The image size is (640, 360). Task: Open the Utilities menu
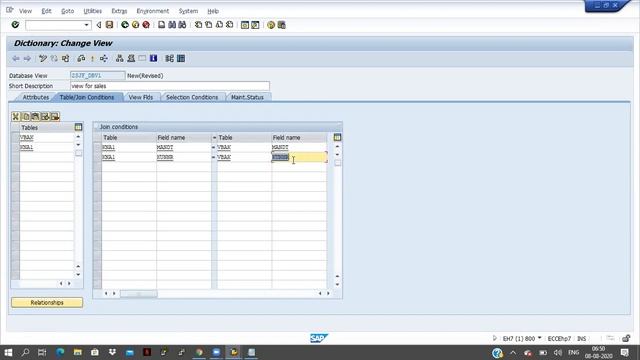93,11
